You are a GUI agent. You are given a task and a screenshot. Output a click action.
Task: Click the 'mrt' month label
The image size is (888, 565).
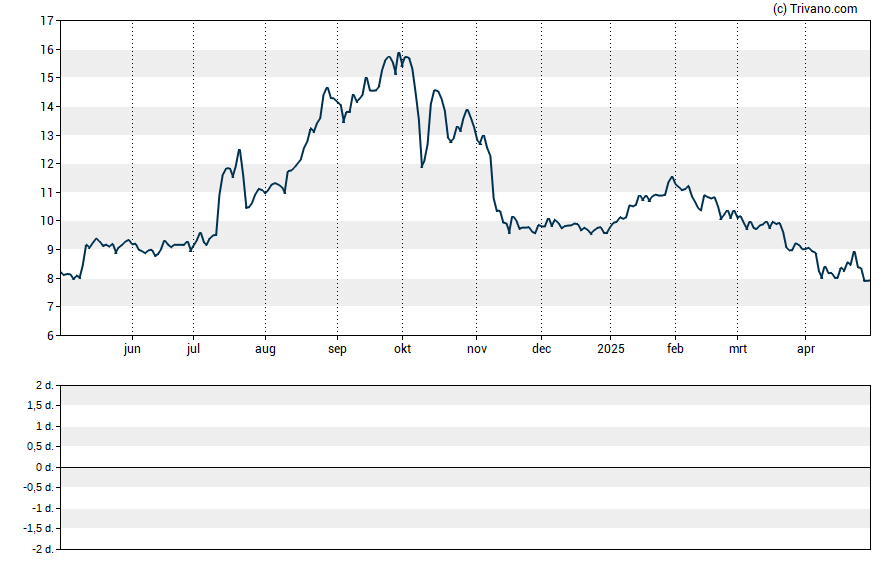tap(738, 349)
